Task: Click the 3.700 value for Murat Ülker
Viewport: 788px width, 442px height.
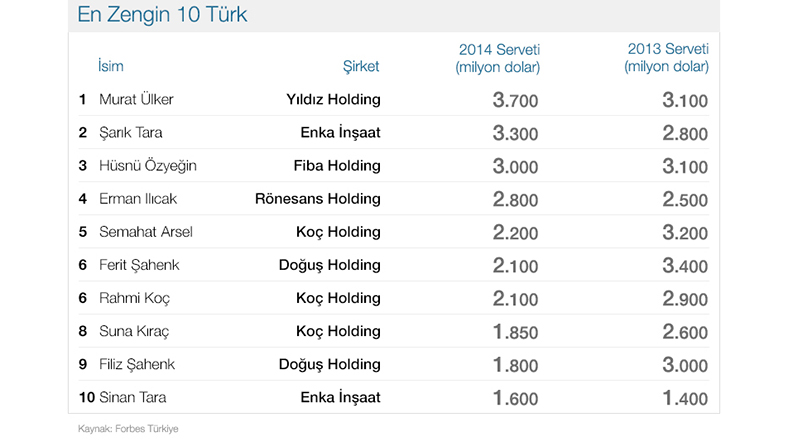Action: [x=515, y=100]
